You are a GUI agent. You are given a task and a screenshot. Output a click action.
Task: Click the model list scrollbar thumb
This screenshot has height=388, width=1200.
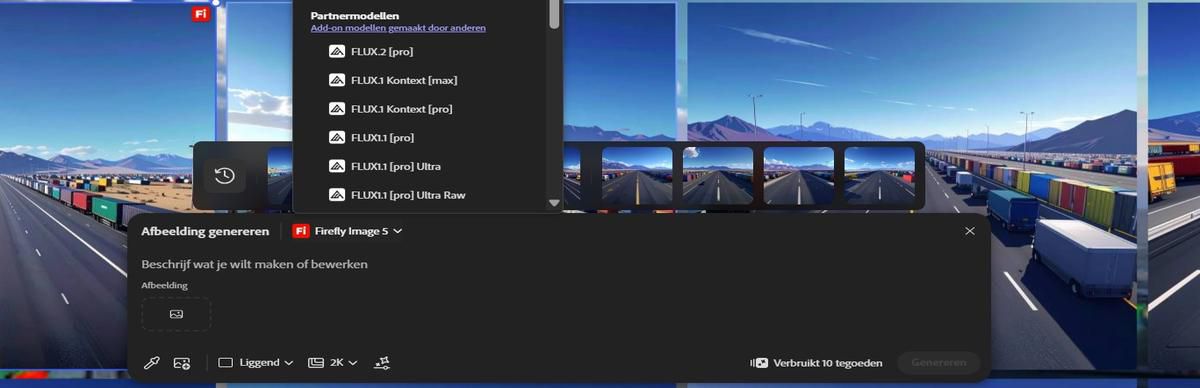(x=555, y=14)
